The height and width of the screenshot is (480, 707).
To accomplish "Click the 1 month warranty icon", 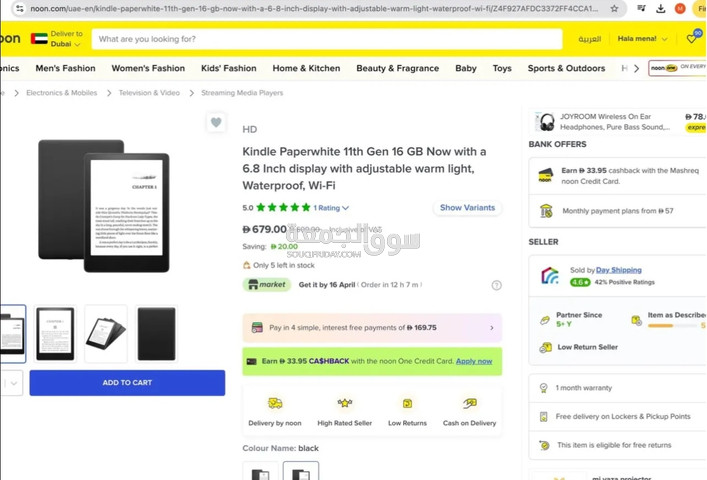I will [x=544, y=388].
